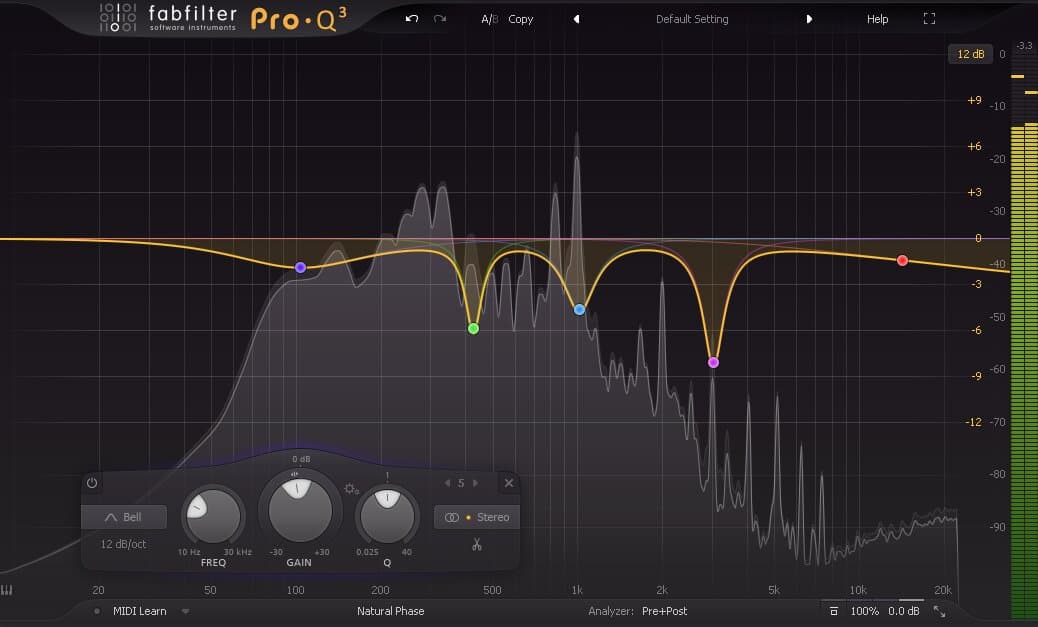The width and height of the screenshot is (1038, 627).
Task: Select the purple EQ band node near 100 Hz
Action: tap(301, 267)
